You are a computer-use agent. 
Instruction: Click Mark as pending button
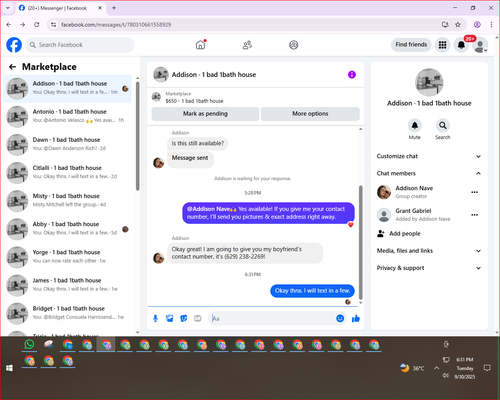tap(205, 114)
